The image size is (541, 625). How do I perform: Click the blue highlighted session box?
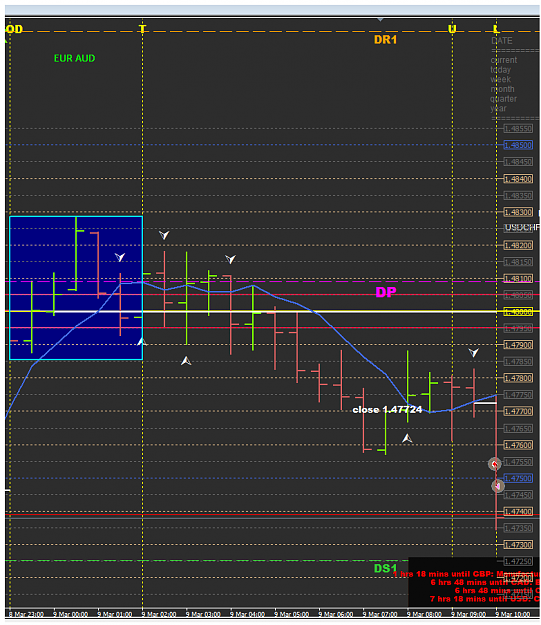[76, 288]
